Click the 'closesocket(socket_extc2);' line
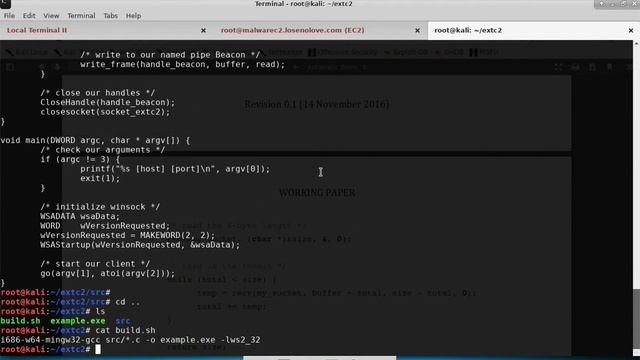640x360 pixels. pyautogui.click(x=105, y=112)
